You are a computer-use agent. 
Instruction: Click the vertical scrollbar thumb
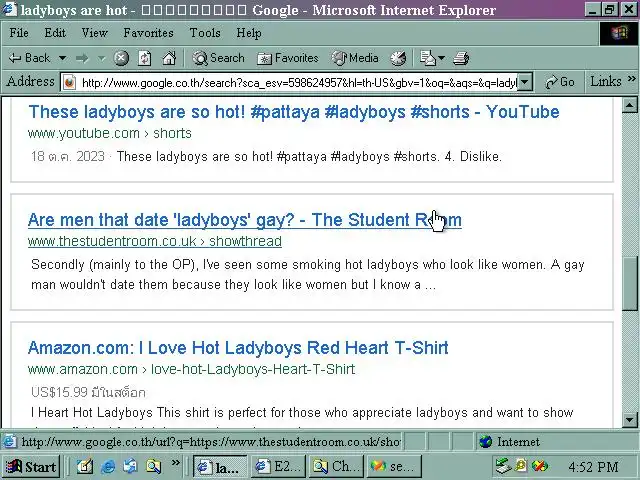pyautogui.click(x=629, y=284)
